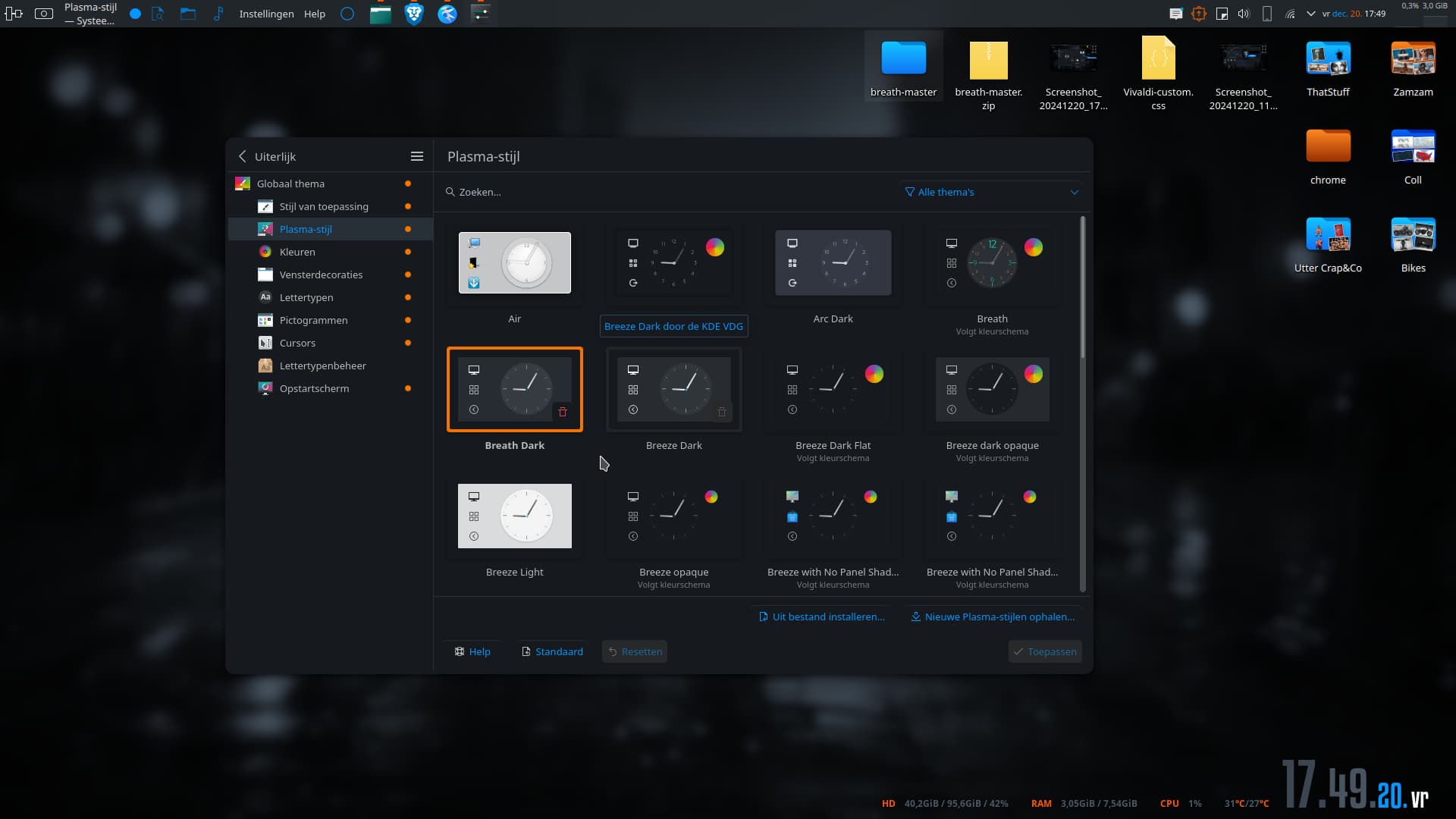Select the Breeze dark opaque theme

point(993,389)
